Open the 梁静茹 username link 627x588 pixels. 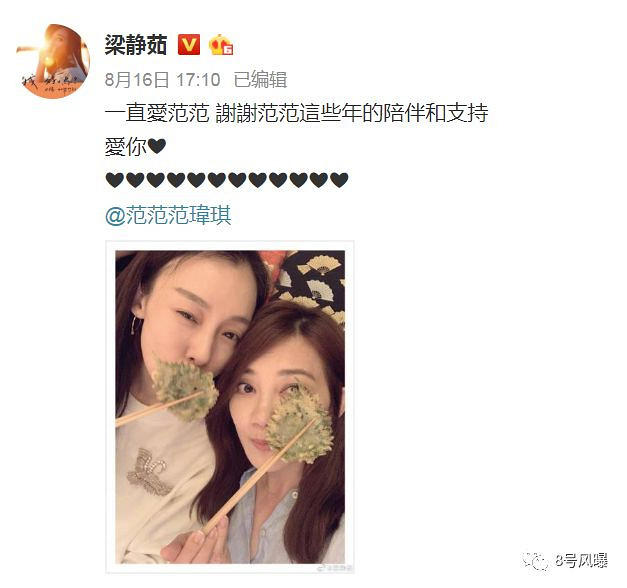pos(136,44)
